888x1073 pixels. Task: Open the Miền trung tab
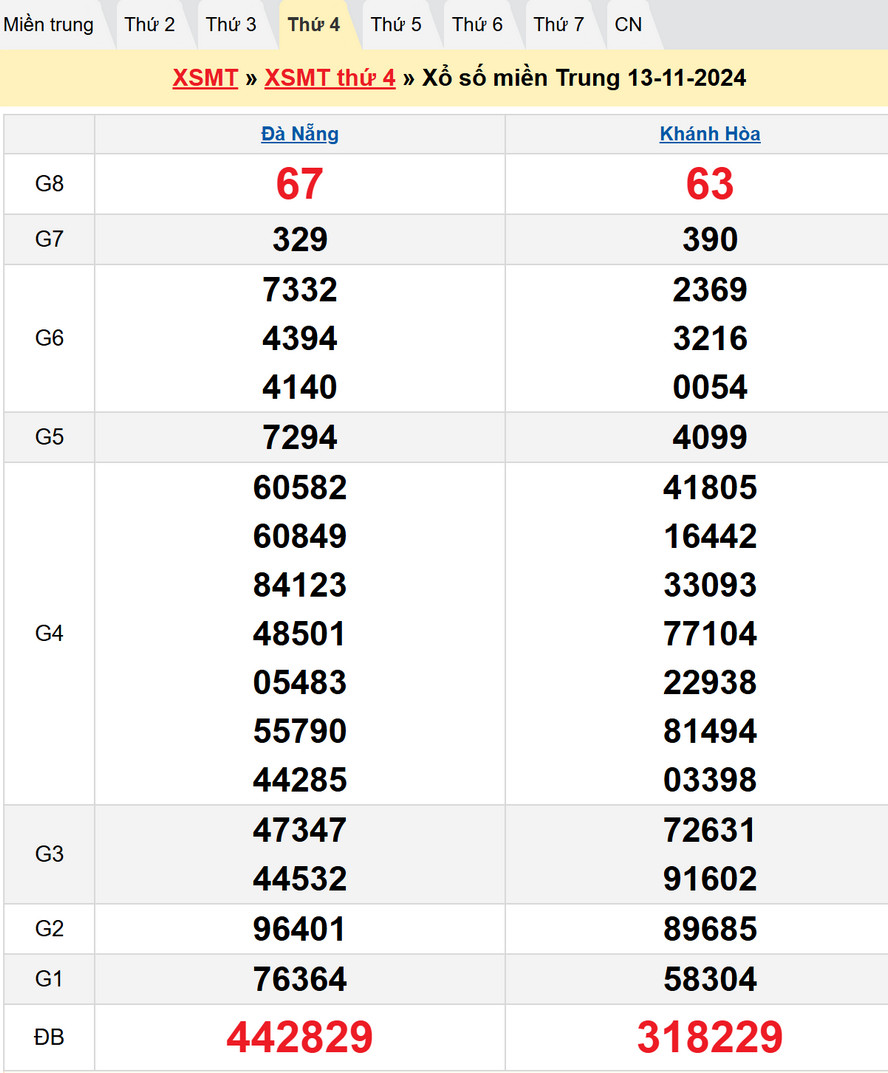49,25
